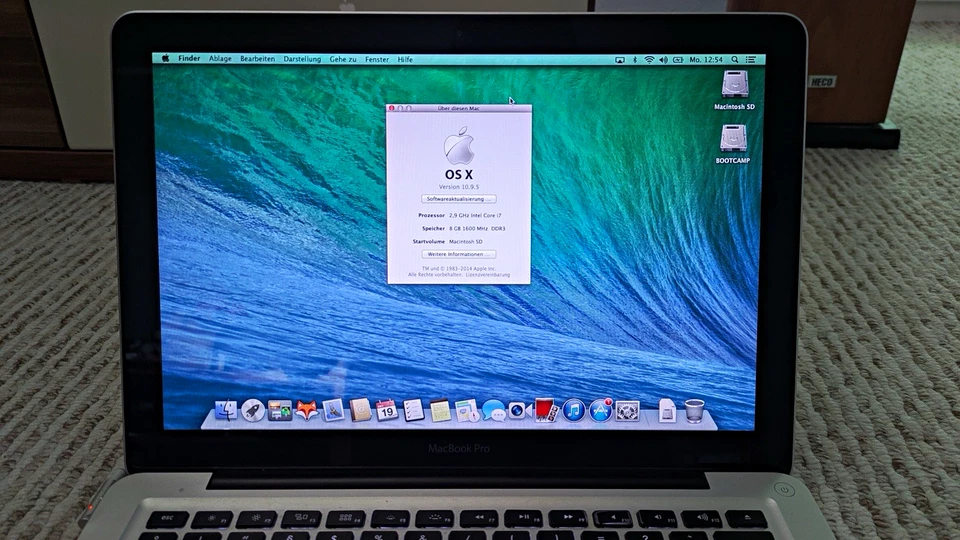The width and height of the screenshot is (960, 540).
Task: Launch Launchpad rocket icon in dock
Action: pos(252,411)
